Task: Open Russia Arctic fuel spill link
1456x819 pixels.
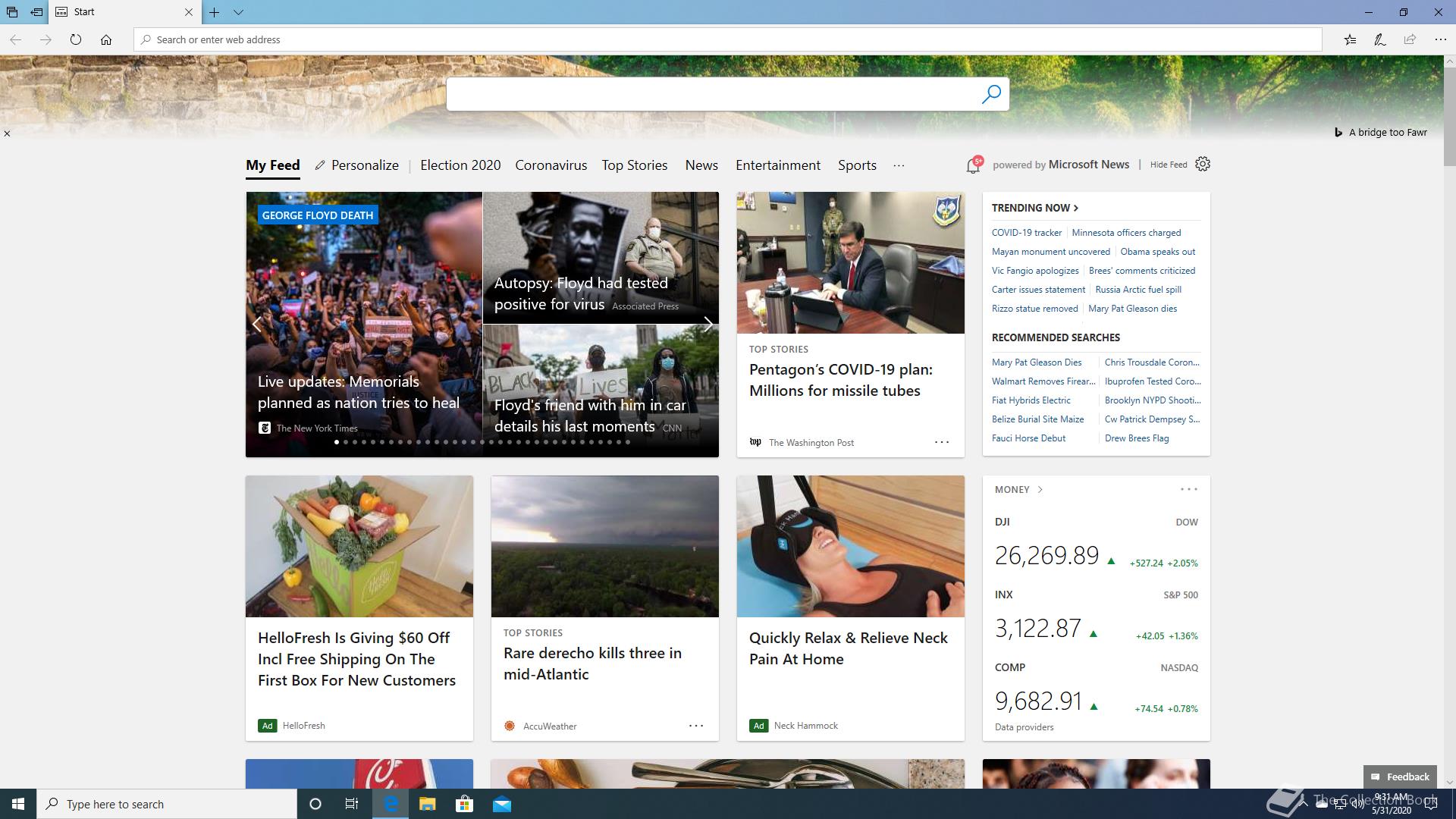Action: tap(1138, 290)
